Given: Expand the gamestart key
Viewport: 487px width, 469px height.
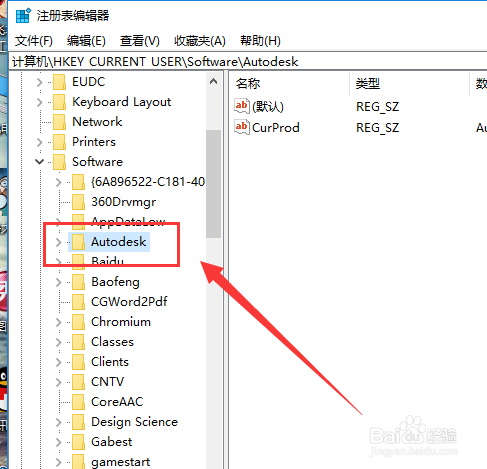Looking at the screenshot, I should click(59, 462).
